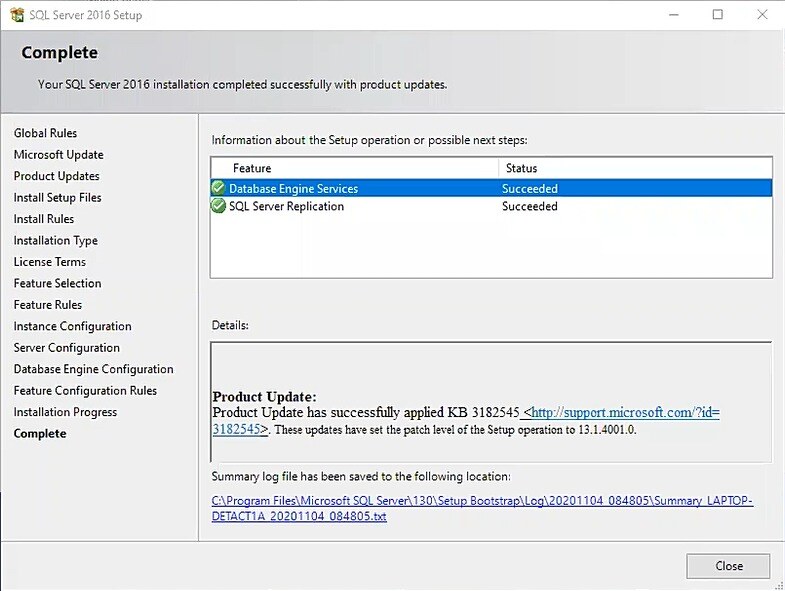Select the Instance Configuration step
The height and width of the screenshot is (591, 785).
coord(73,327)
